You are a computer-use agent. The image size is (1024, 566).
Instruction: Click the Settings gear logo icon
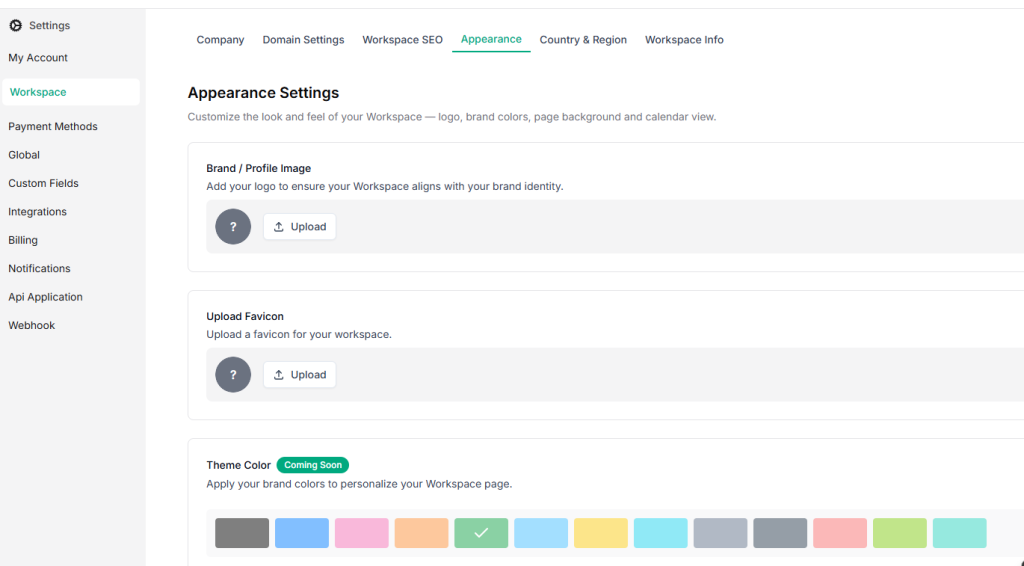click(x=15, y=25)
